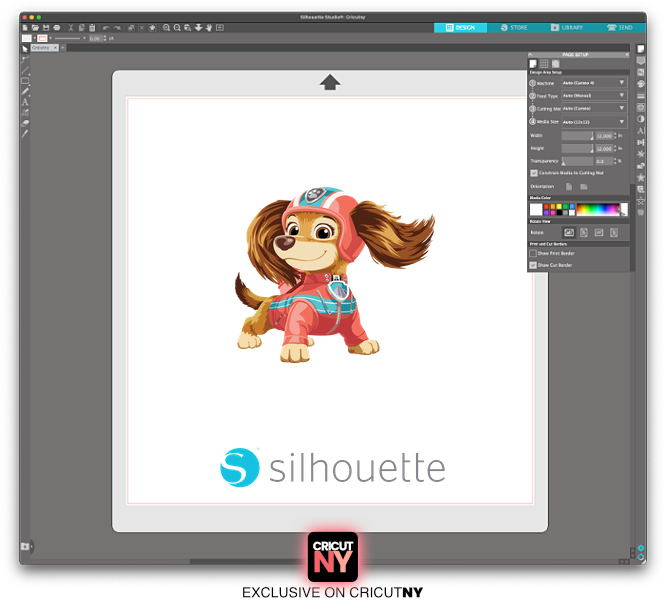
Task: Undo the last action
Action: (x=106, y=28)
